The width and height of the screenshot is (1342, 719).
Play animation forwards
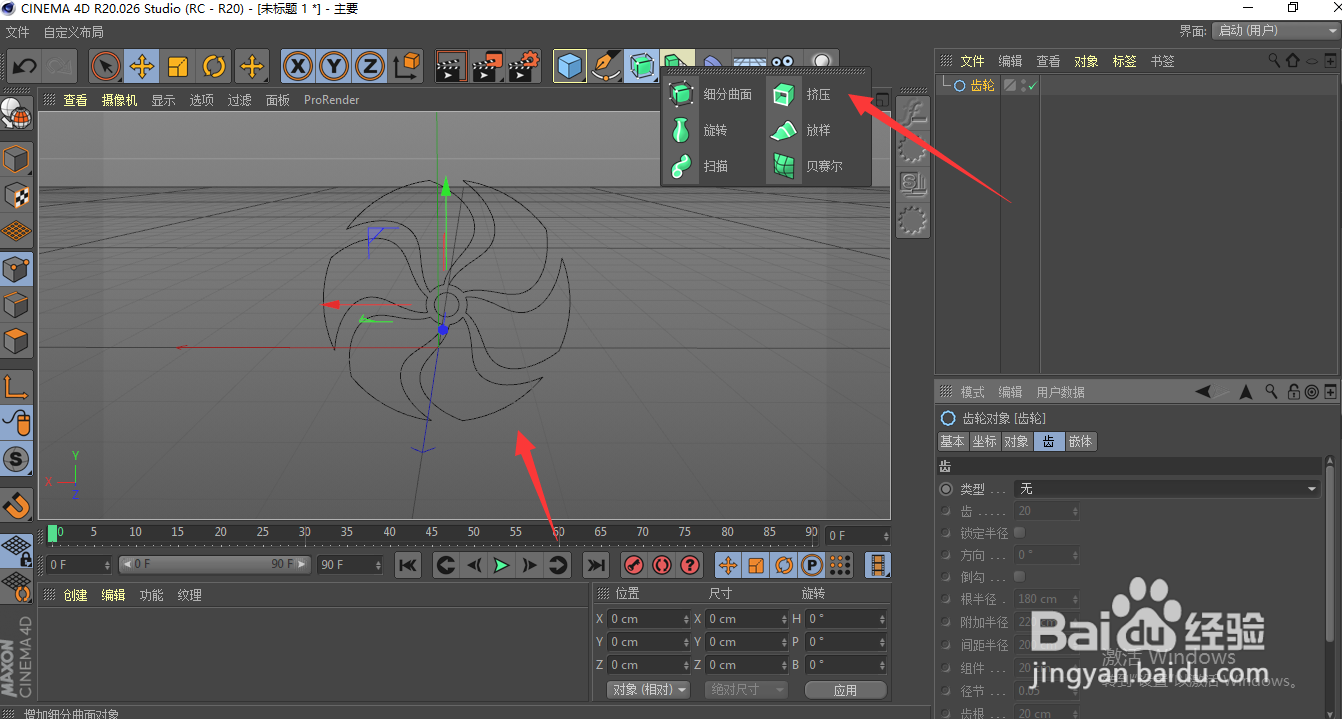pyautogui.click(x=502, y=565)
